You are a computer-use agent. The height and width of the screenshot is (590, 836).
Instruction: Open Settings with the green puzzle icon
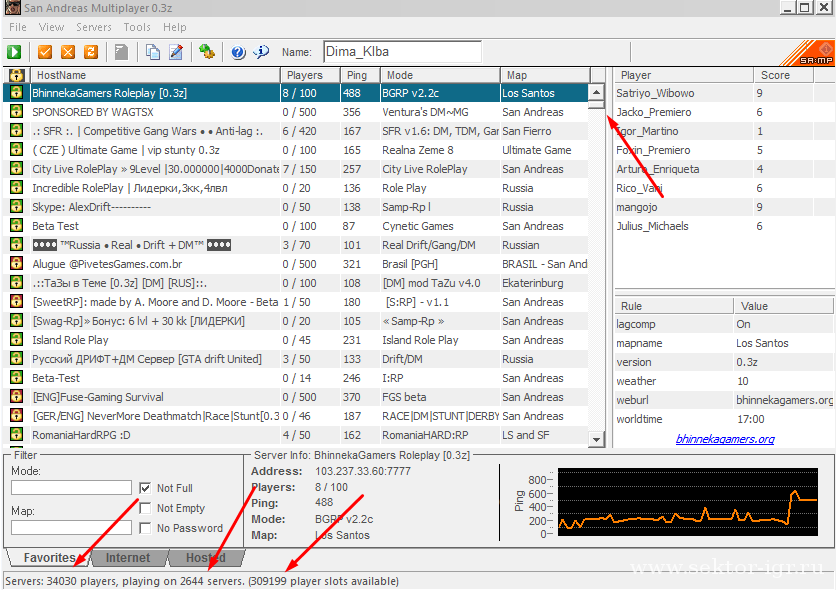206,52
